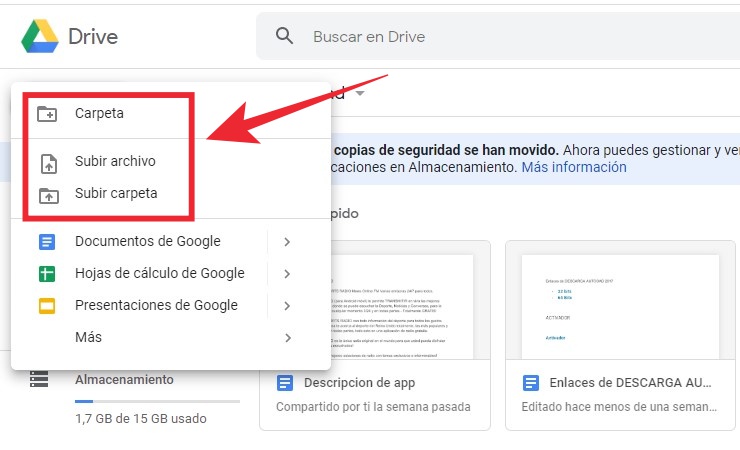Select Subir carpeta menu entry

click(116, 193)
